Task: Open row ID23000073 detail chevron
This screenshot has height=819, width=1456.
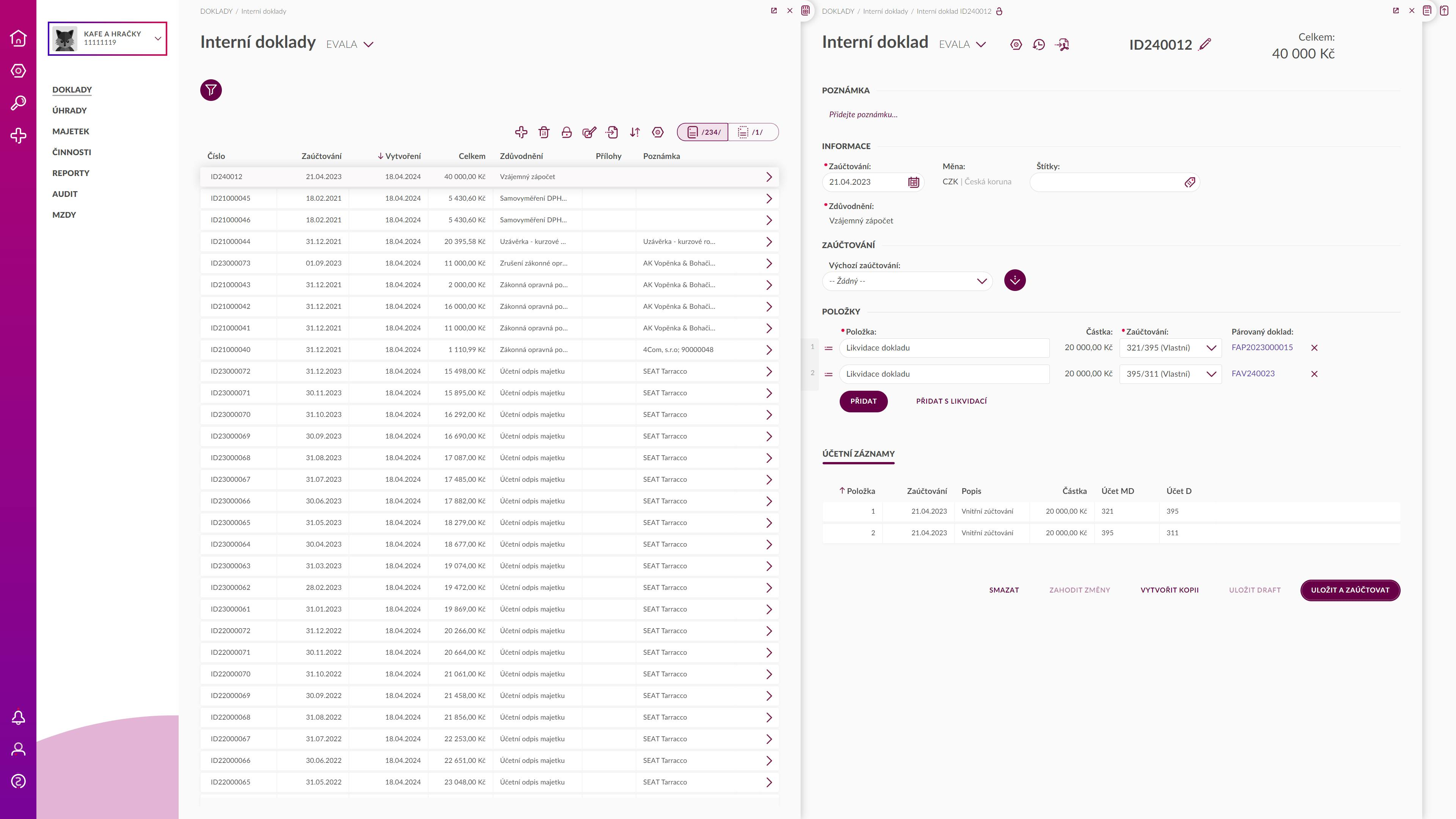Action: [769, 263]
